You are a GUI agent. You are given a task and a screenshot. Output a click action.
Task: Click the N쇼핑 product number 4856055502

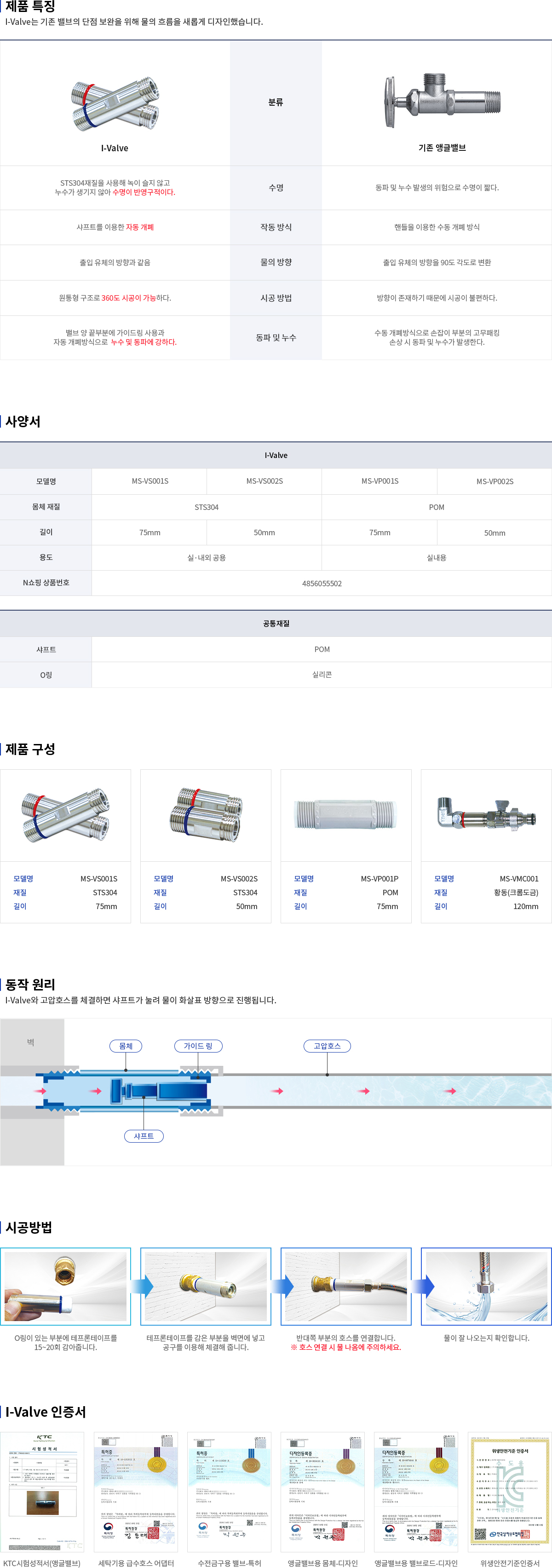(x=322, y=583)
